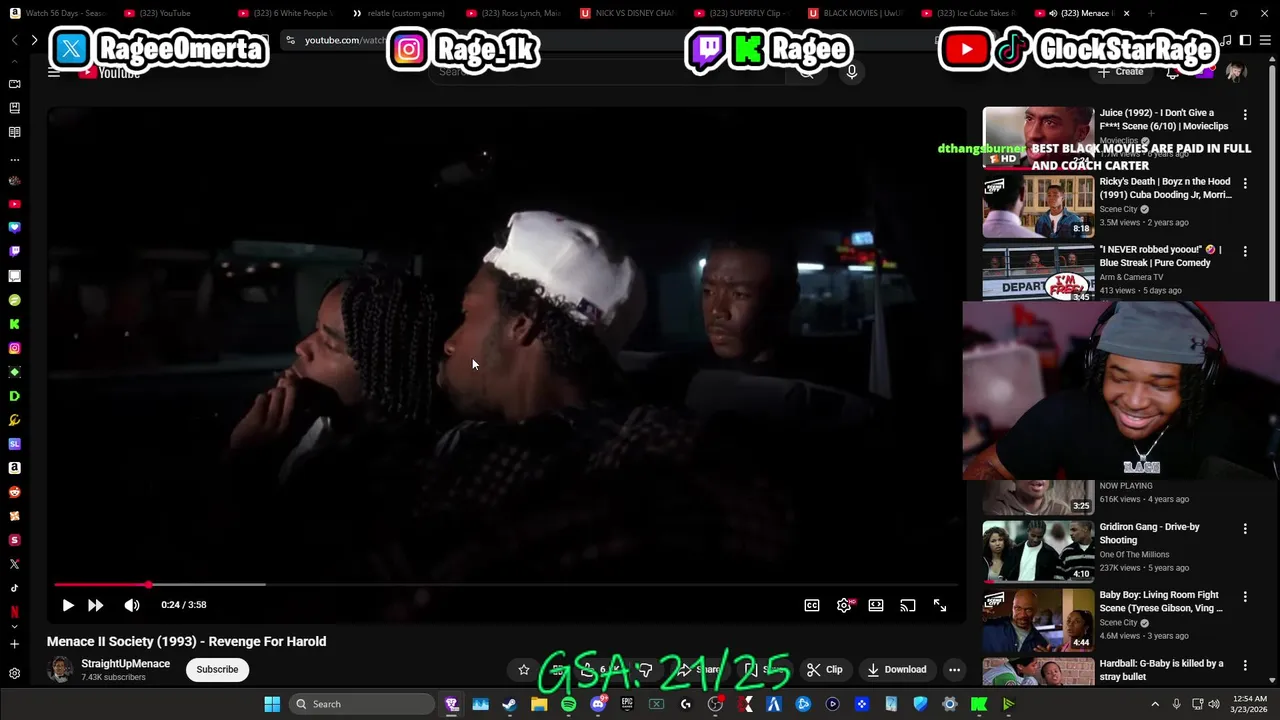Switch to SUPERFLY Clip browser tab
Image resolution: width=1280 pixels, height=720 pixels.
pyautogui.click(x=741, y=13)
